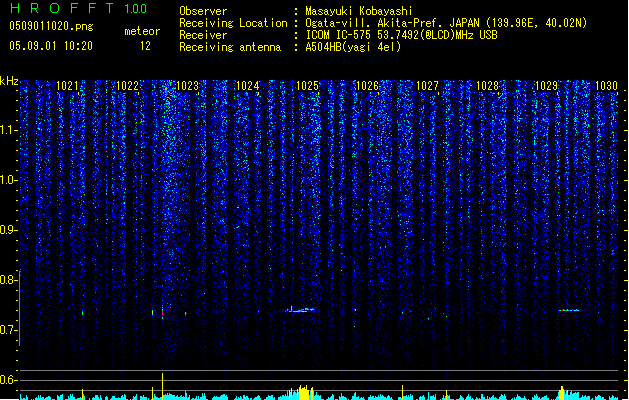Select the filename 0509011020.png

51,26
